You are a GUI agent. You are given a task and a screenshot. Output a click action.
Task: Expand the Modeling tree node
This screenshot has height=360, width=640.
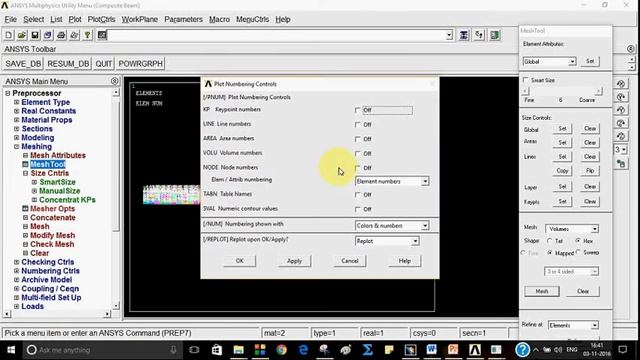pyautogui.click(x=16, y=138)
